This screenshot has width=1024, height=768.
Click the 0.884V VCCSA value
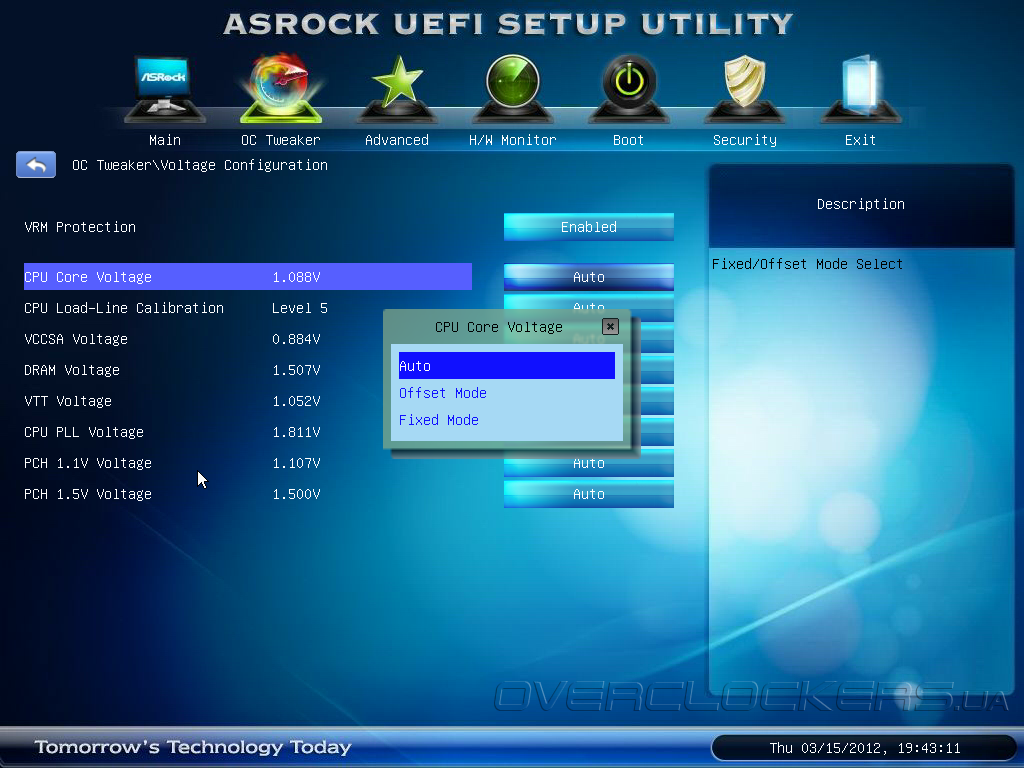pos(296,339)
